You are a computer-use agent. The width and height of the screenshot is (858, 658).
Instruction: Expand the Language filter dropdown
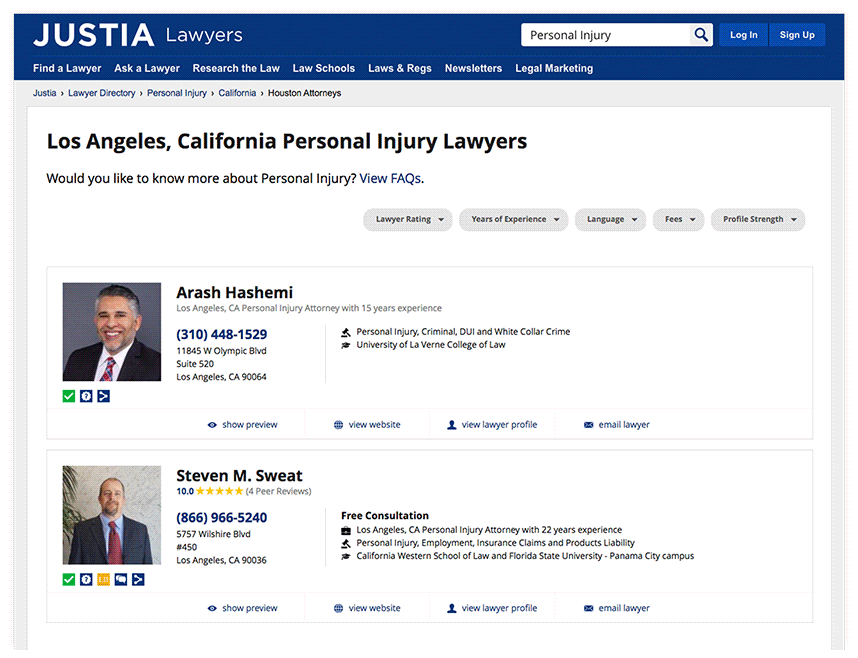[x=610, y=220]
